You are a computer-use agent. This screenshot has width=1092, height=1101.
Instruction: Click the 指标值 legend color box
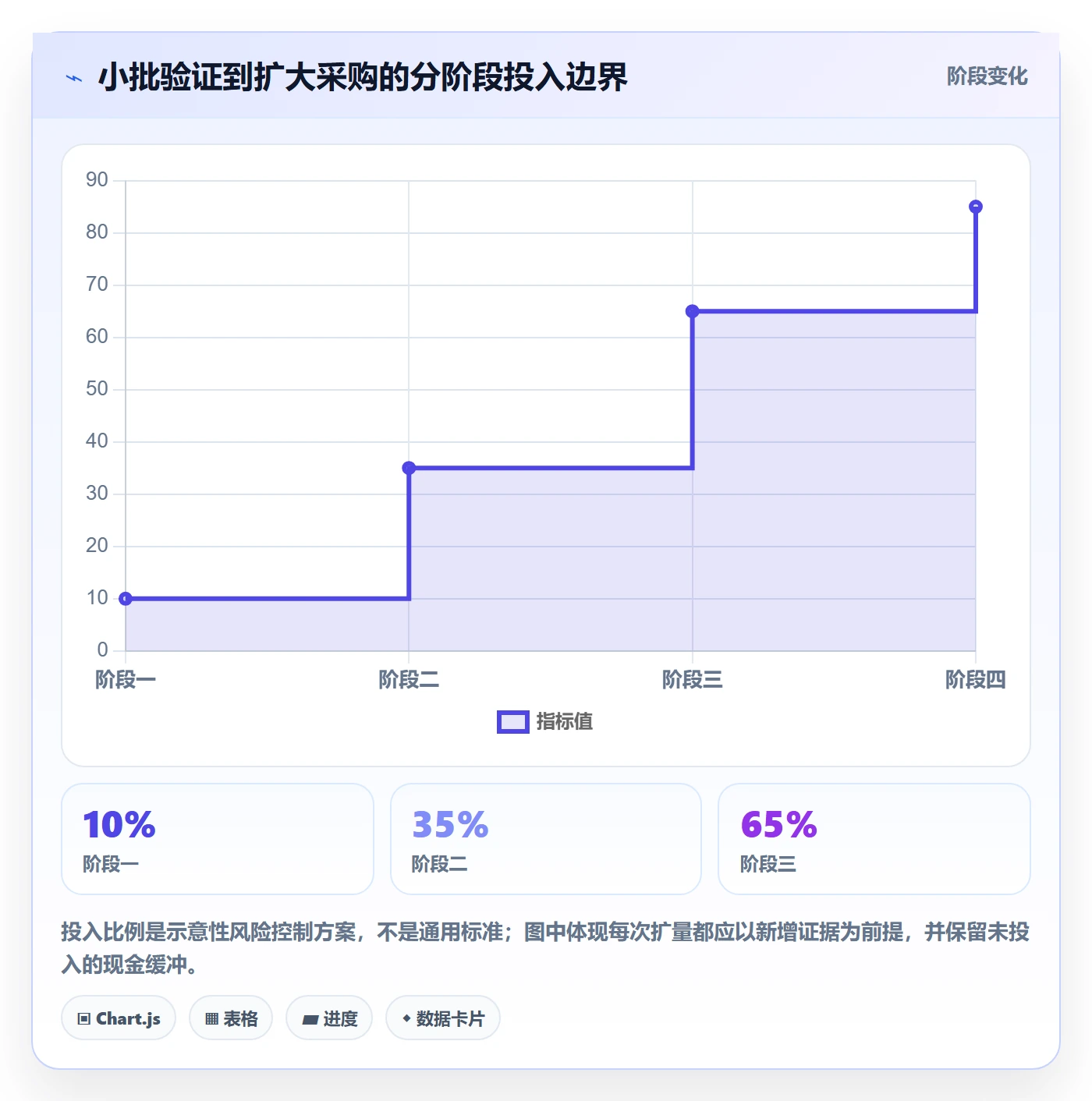click(x=513, y=722)
